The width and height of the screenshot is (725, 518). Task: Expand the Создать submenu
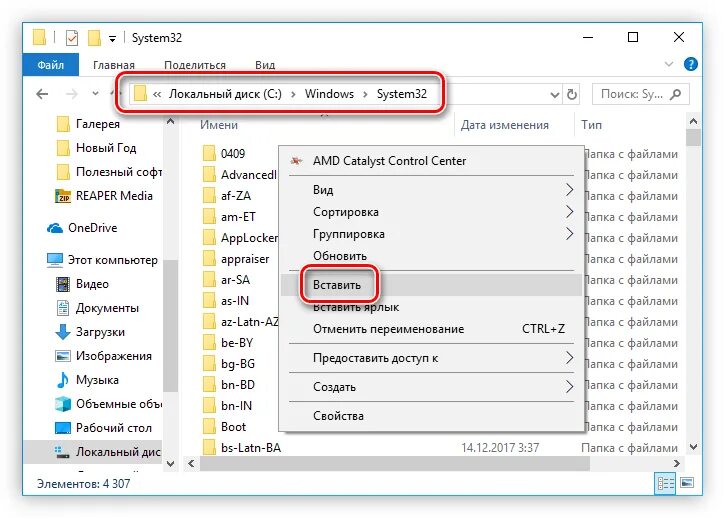coord(431,387)
